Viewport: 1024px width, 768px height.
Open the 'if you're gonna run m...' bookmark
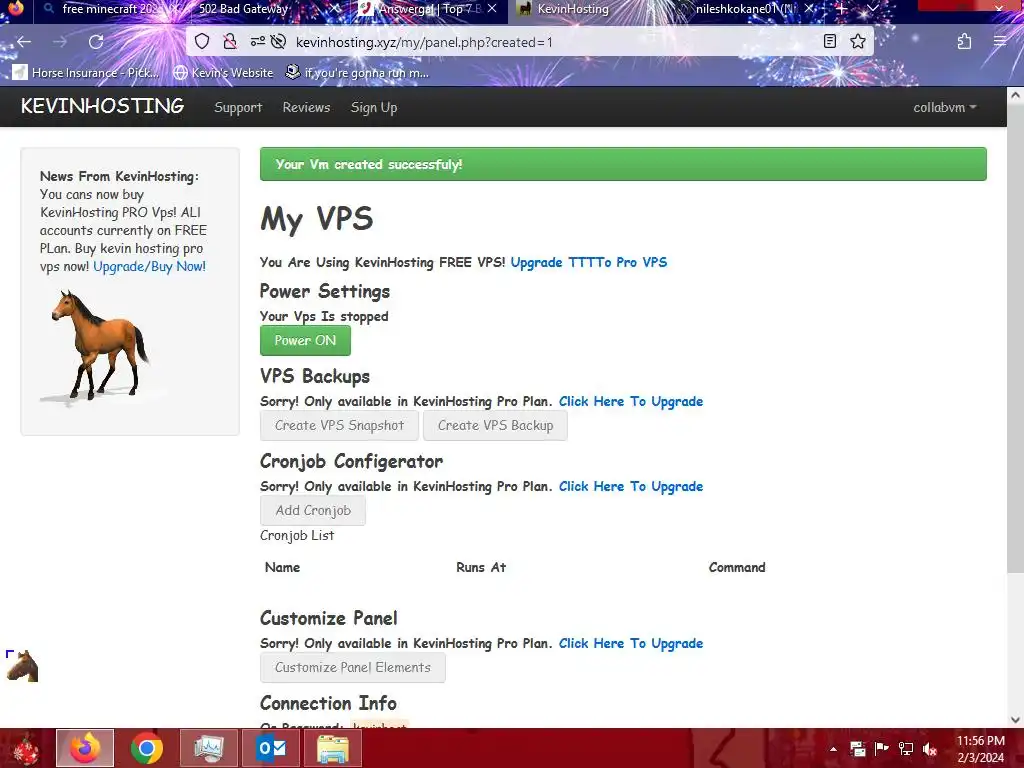pos(357,72)
